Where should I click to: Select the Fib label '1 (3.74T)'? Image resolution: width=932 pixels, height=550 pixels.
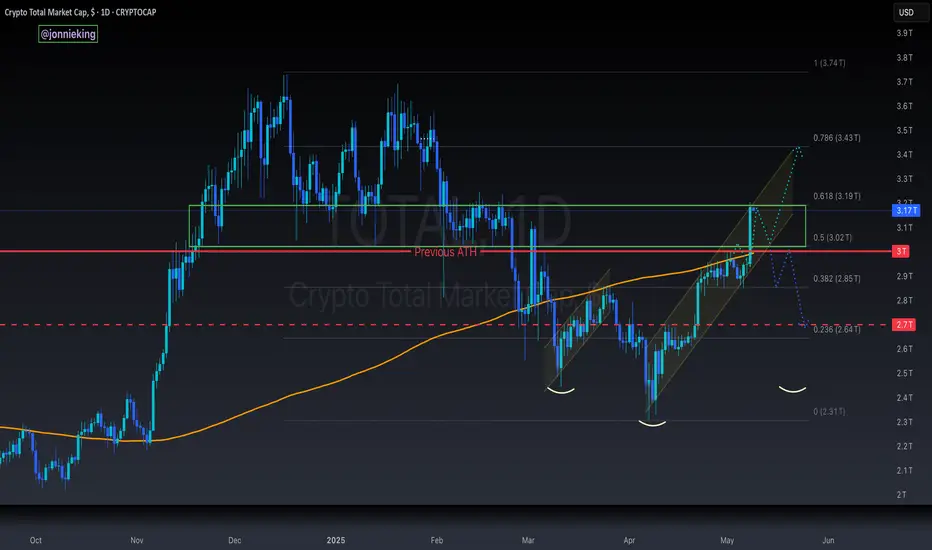[x=829, y=63]
